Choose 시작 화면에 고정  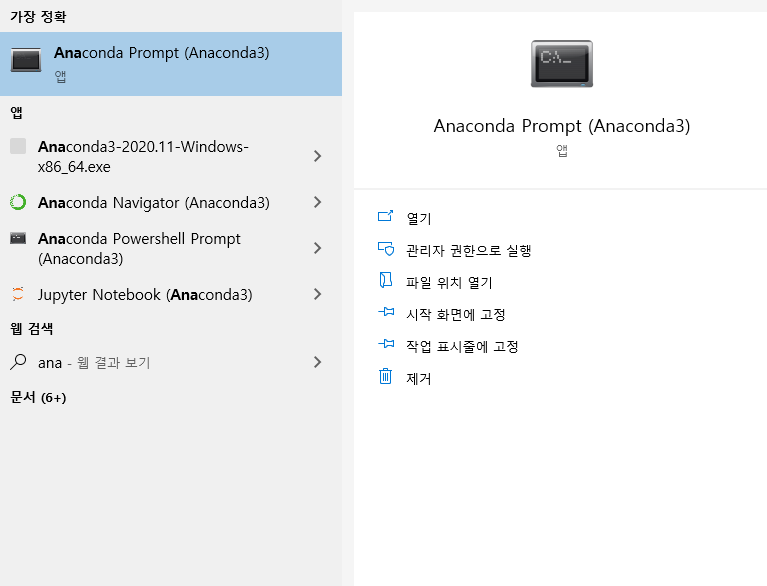click(x=456, y=314)
